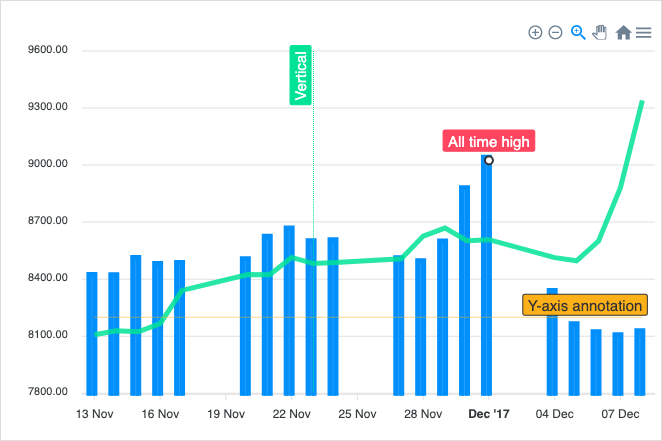
Task: Reset zoom with the home icon
Action: (623, 33)
